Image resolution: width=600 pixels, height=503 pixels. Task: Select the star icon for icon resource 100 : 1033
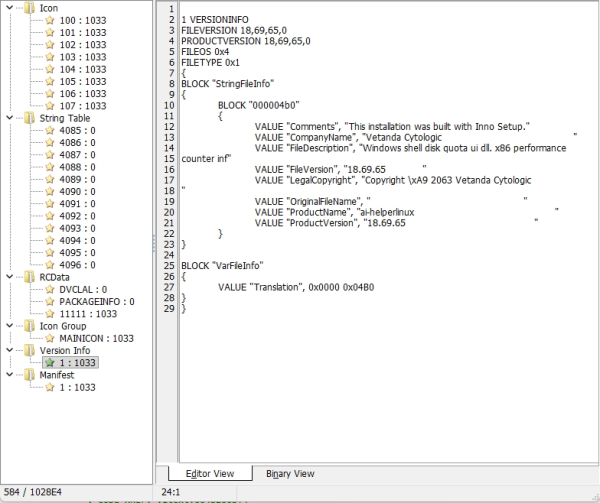coord(50,20)
